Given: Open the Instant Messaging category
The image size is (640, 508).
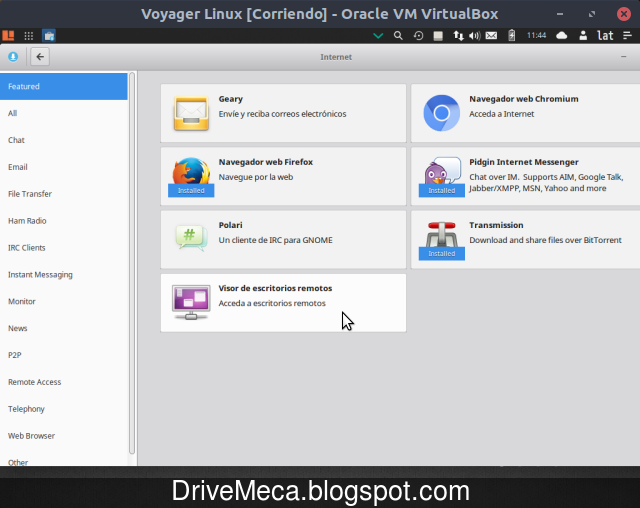Looking at the screenshot, I should pyautogui.click(x=64, y=275).
